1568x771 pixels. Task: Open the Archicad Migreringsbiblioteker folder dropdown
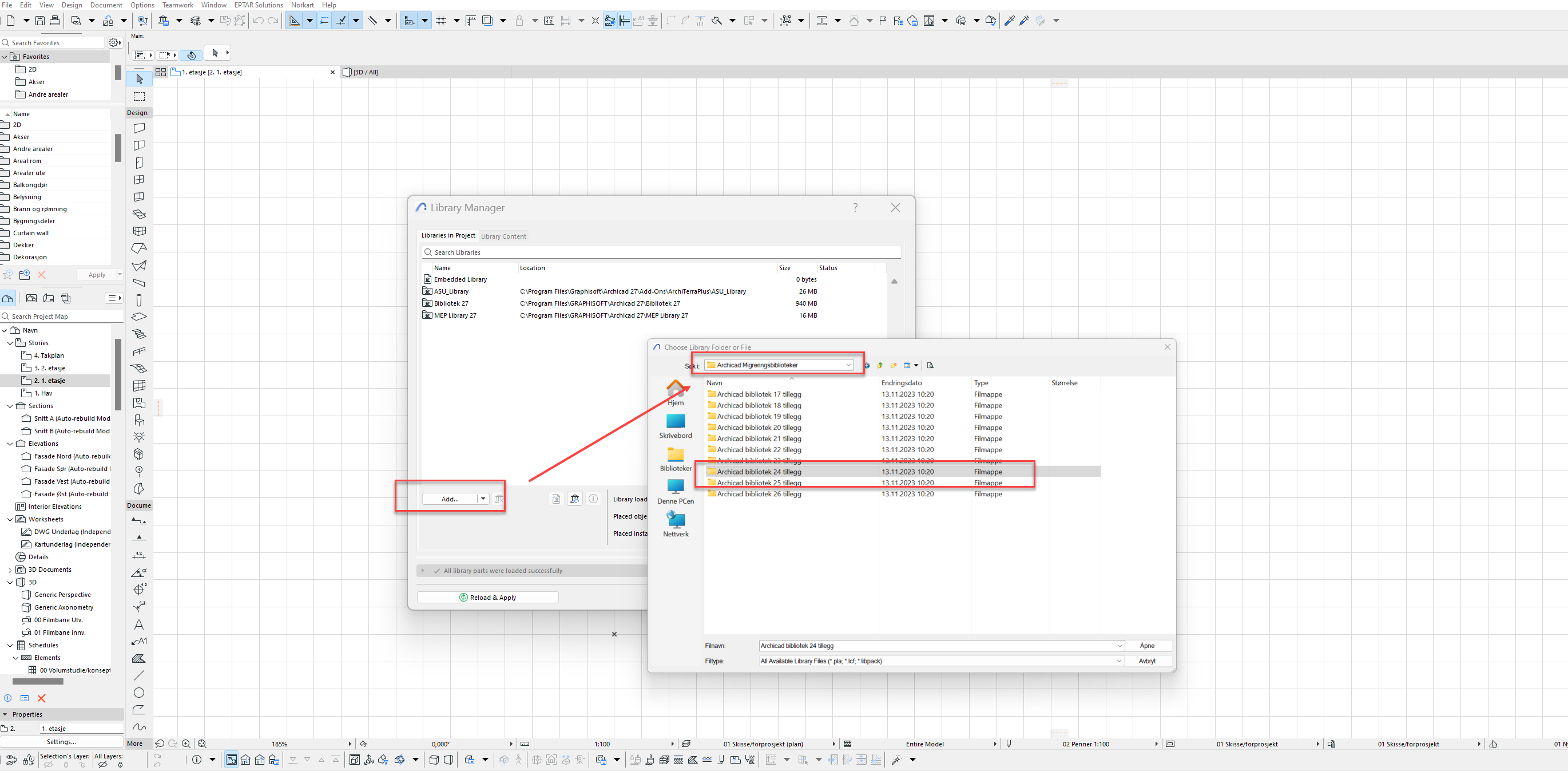click(x=848, y=365)
